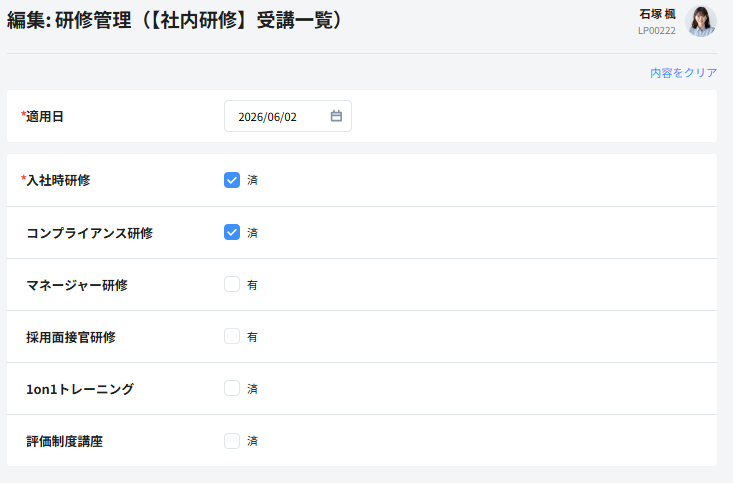Image resolution: width=733 pixels, height=483 pixels.
Task: Click the 済 label beside コンプライアンス研修
Action: click(x=252, y=233)
